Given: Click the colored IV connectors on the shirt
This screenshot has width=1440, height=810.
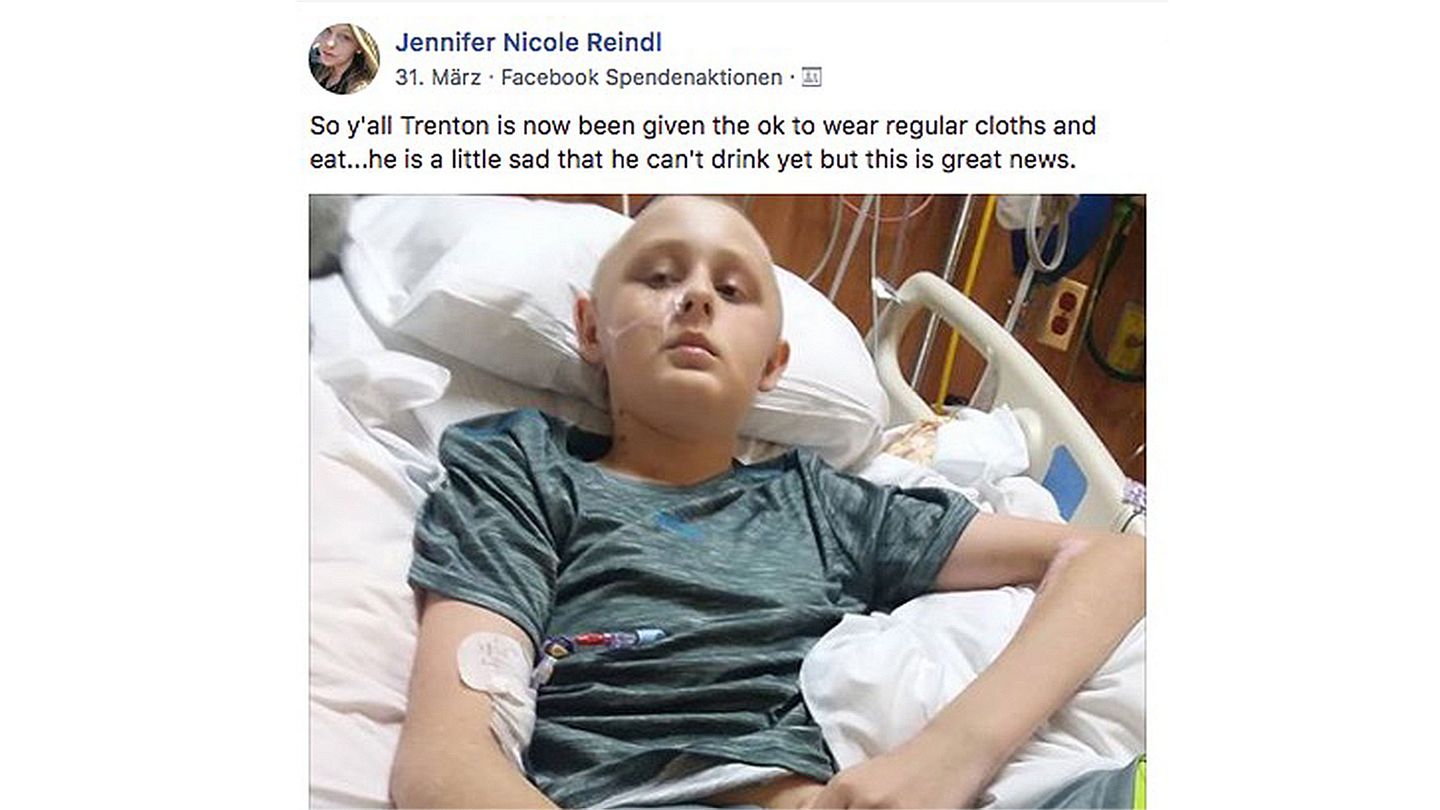Looking at the screenshot, I should (600, 645).
